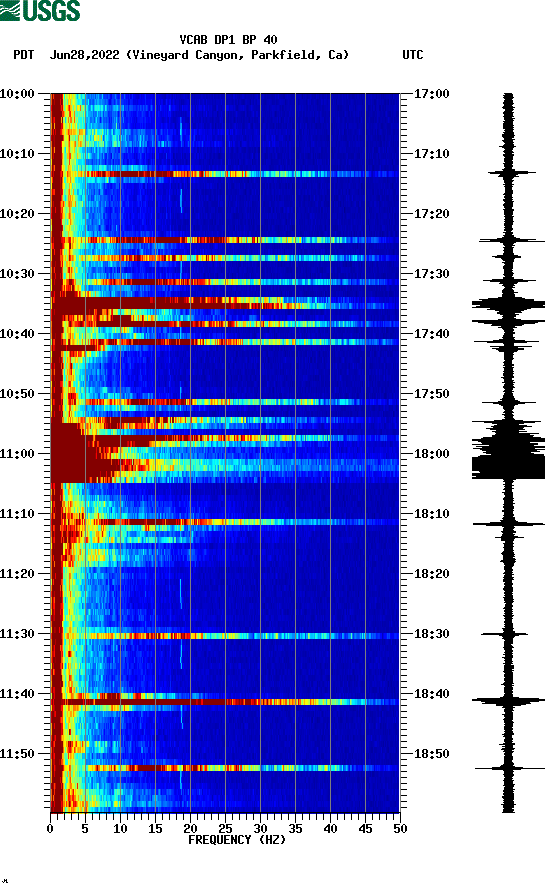Click the '10:50' PDT time label
Screen dimensions: 552x892
(x=17, y=394)
